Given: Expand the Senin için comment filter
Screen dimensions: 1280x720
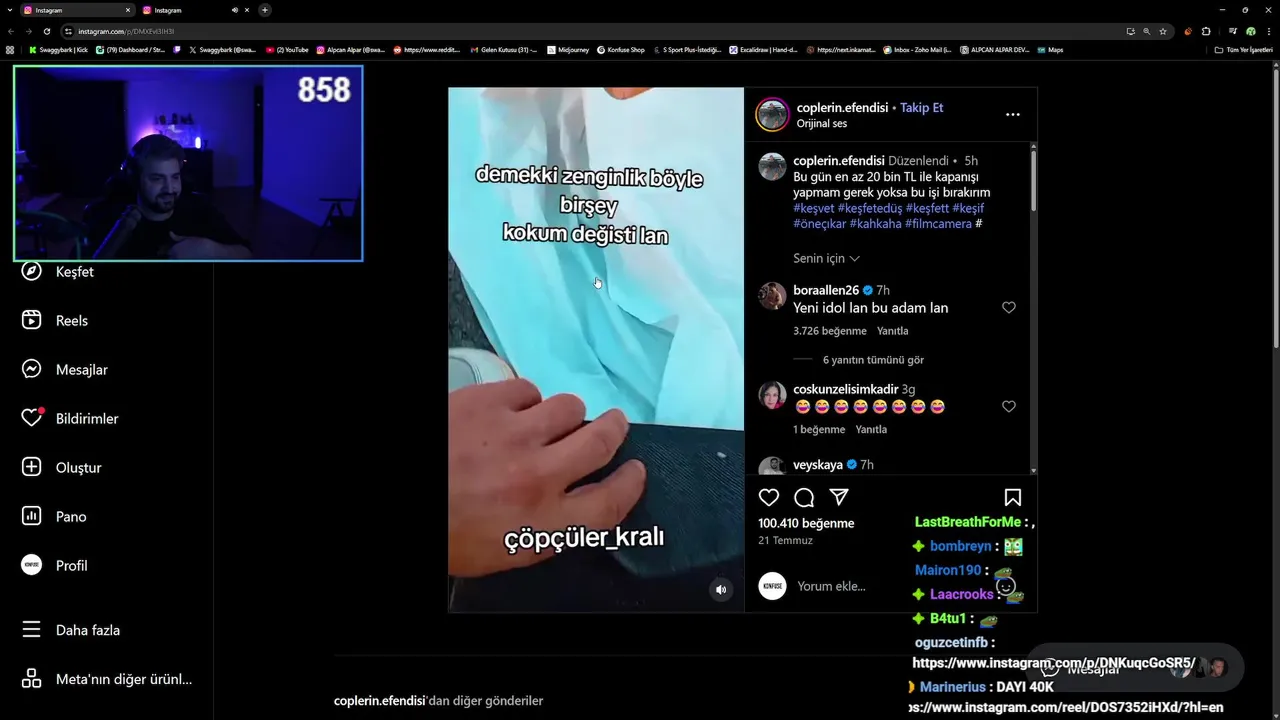Looking at the screenshot, I should pyautogui.click(x=826, y=258).
